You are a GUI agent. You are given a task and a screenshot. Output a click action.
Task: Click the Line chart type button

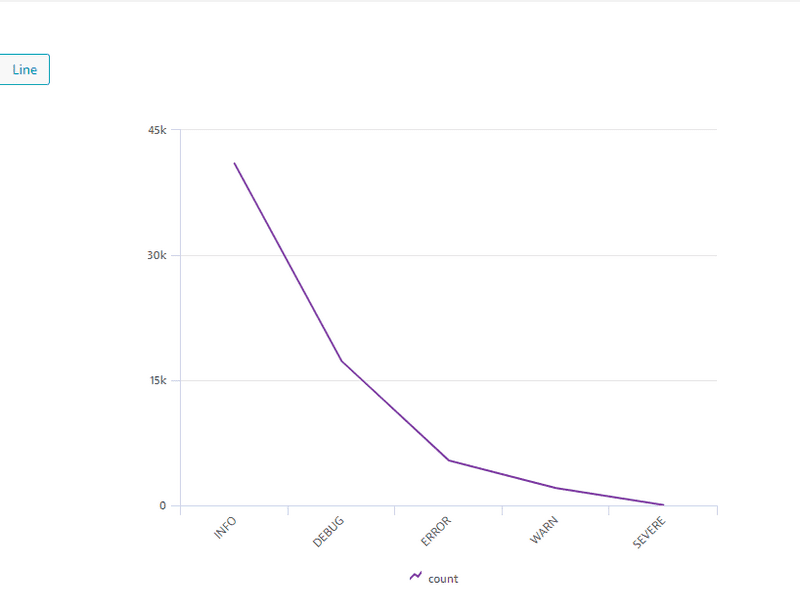point(24,70)
